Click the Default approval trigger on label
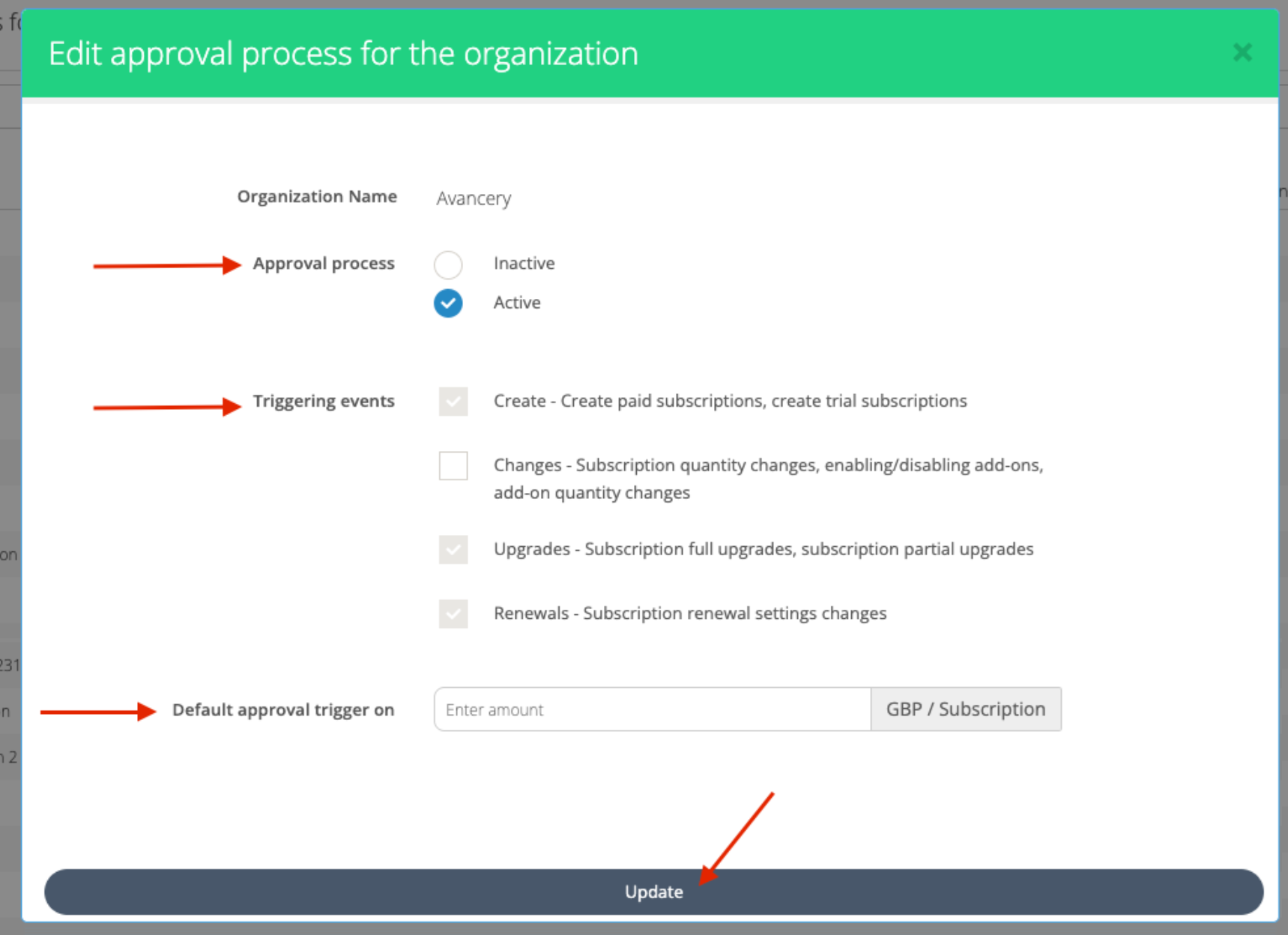The image size is (1288, 935). (x=282, y=710)
